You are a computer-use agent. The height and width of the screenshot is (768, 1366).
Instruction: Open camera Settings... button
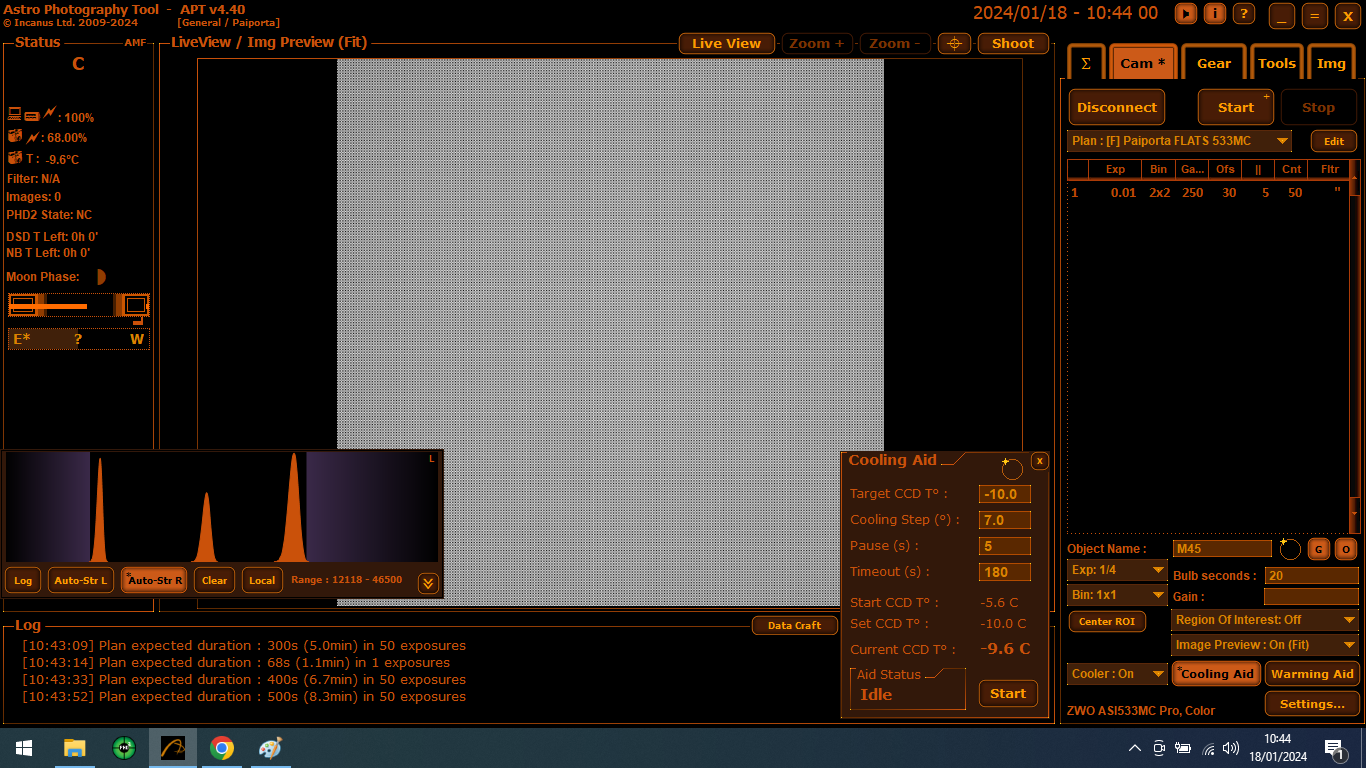1312,704
